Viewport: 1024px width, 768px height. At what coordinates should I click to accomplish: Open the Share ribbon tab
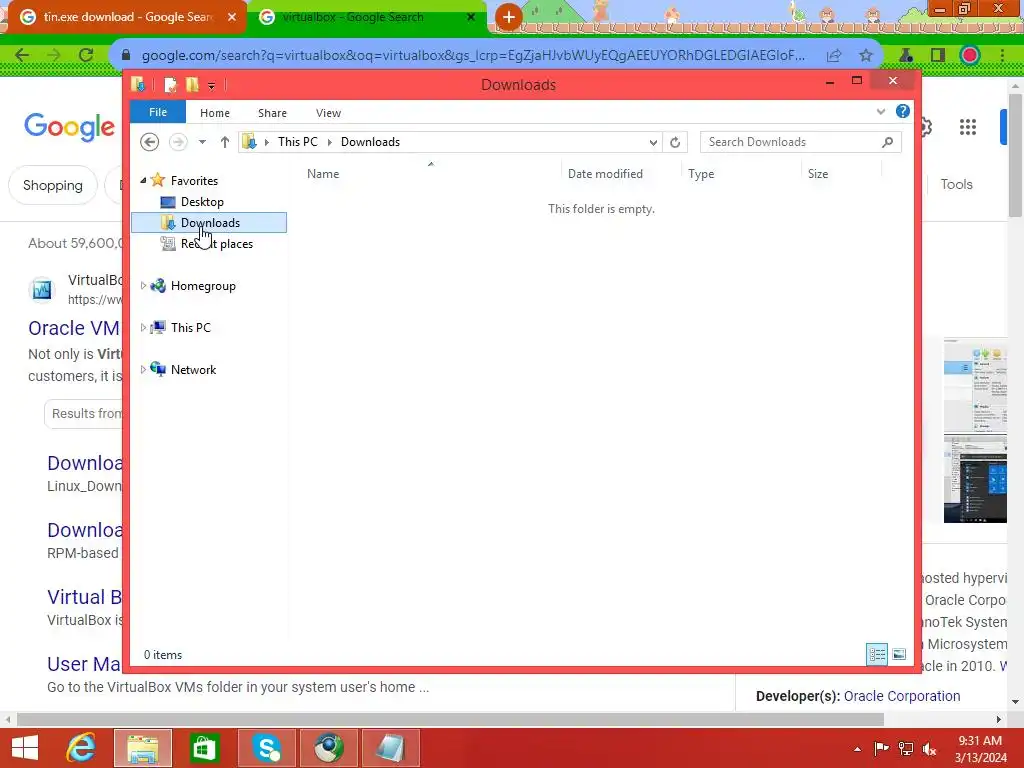click(272, 113)
